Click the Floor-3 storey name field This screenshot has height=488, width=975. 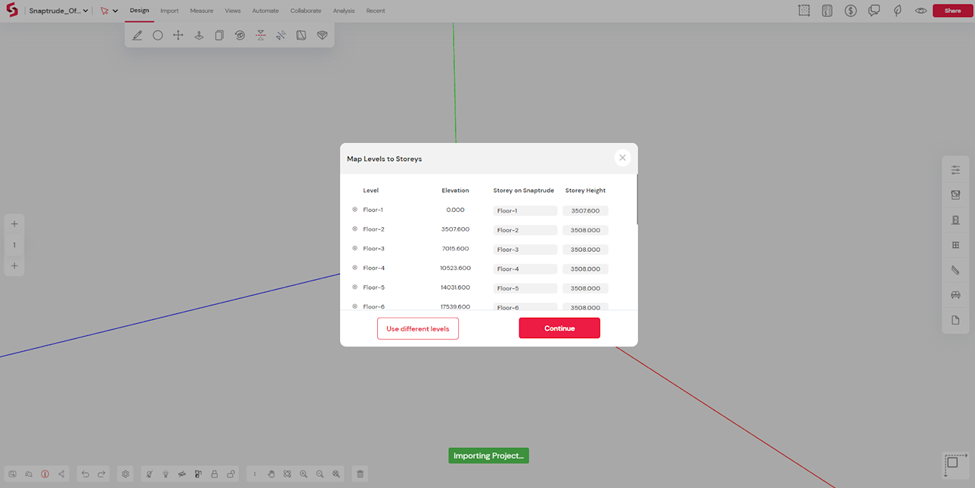coord(525,249)
